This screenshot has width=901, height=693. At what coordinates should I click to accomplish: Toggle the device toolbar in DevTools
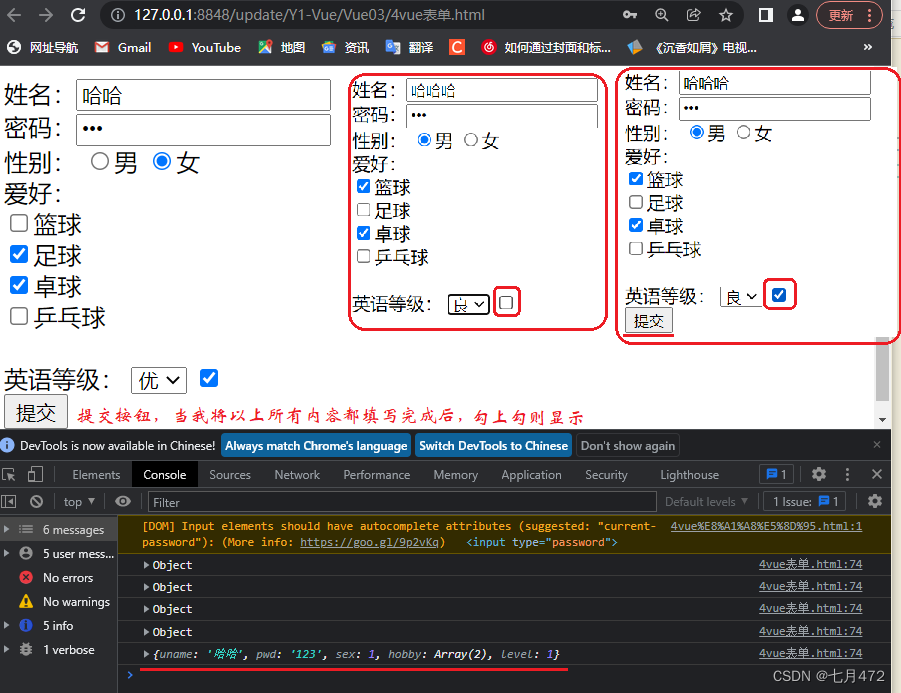pyautogui.click(x=34, y=474)
